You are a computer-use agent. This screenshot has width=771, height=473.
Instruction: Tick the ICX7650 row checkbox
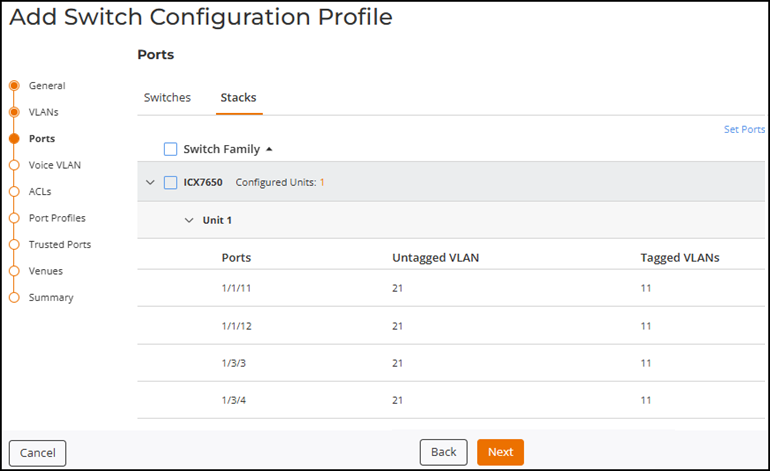coord(171,182)
